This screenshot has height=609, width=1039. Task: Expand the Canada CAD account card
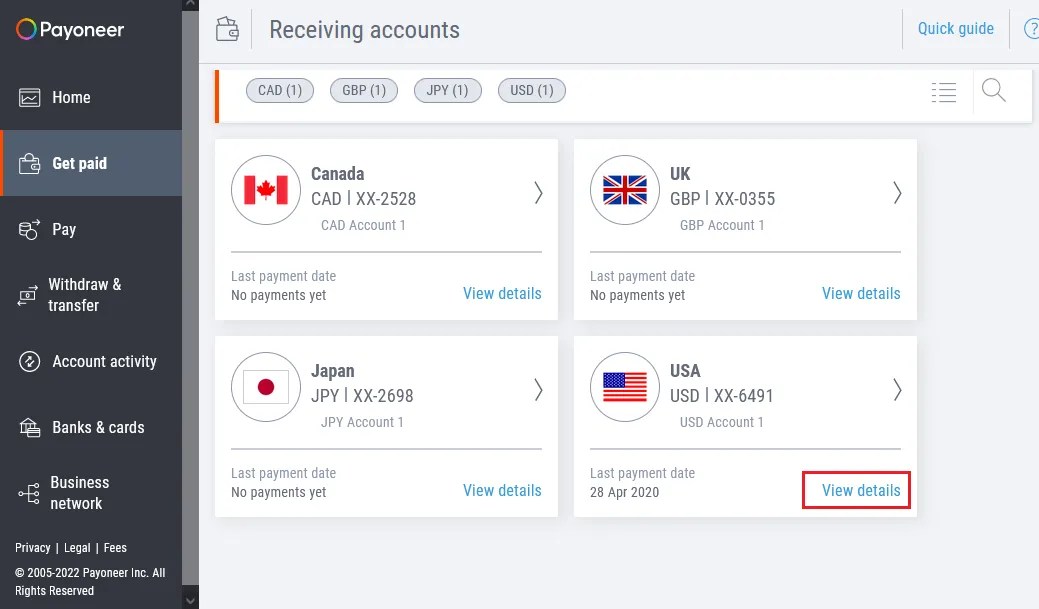click(538, 194)
